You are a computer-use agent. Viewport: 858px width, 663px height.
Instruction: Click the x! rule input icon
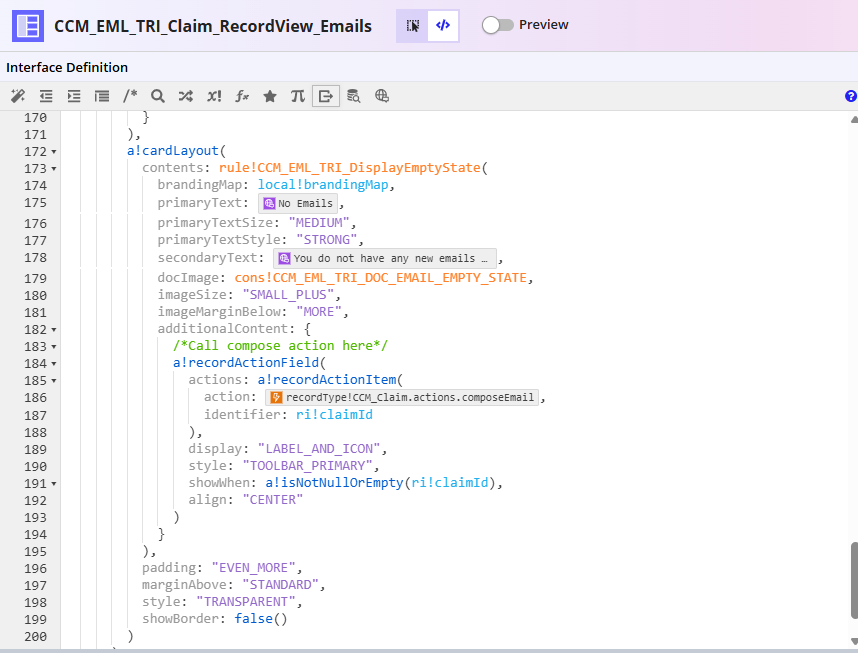click(x=214, y=96)
